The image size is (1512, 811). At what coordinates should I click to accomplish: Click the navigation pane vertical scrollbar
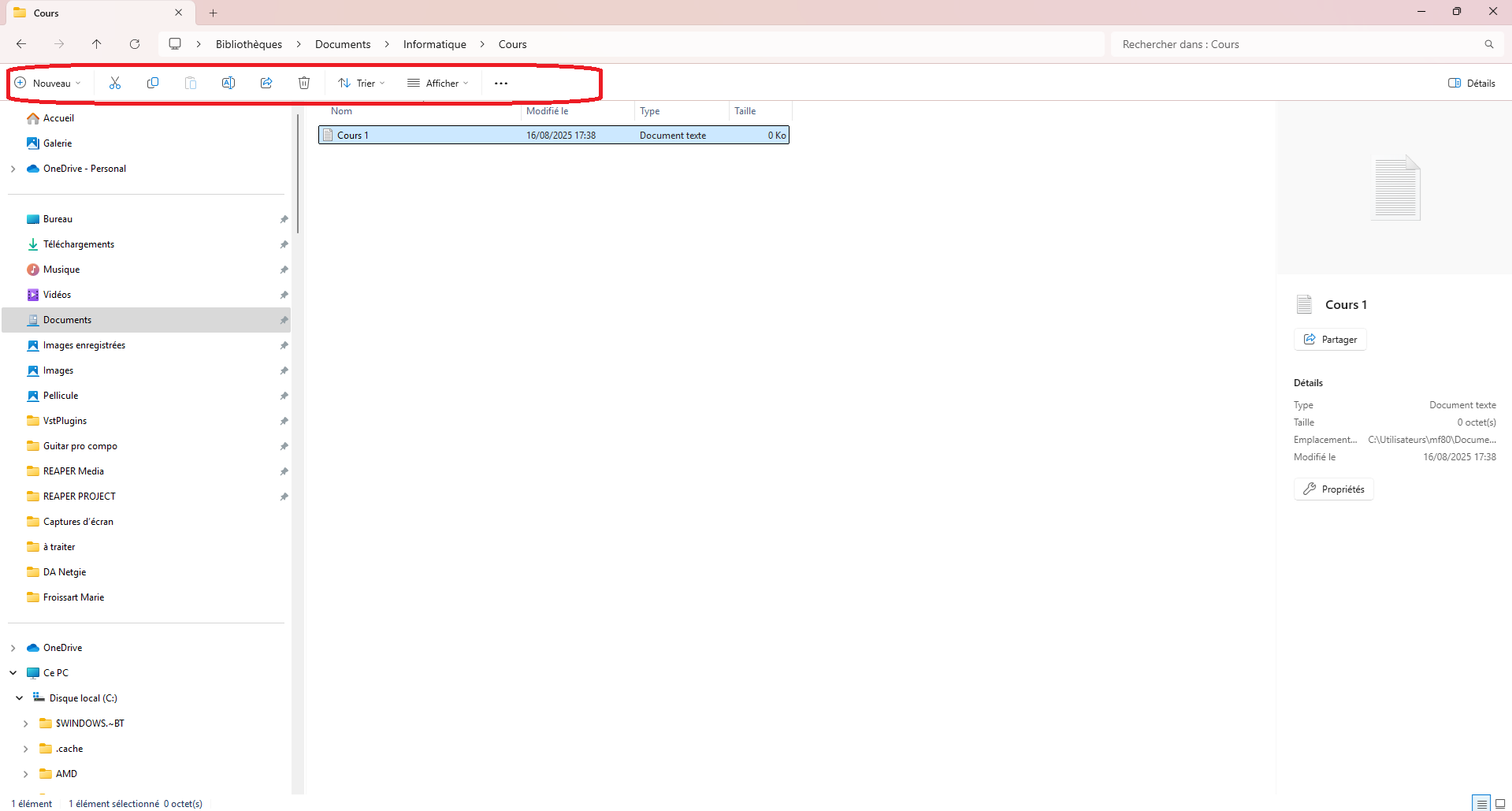pyautogui.click(x=298, y=173)
